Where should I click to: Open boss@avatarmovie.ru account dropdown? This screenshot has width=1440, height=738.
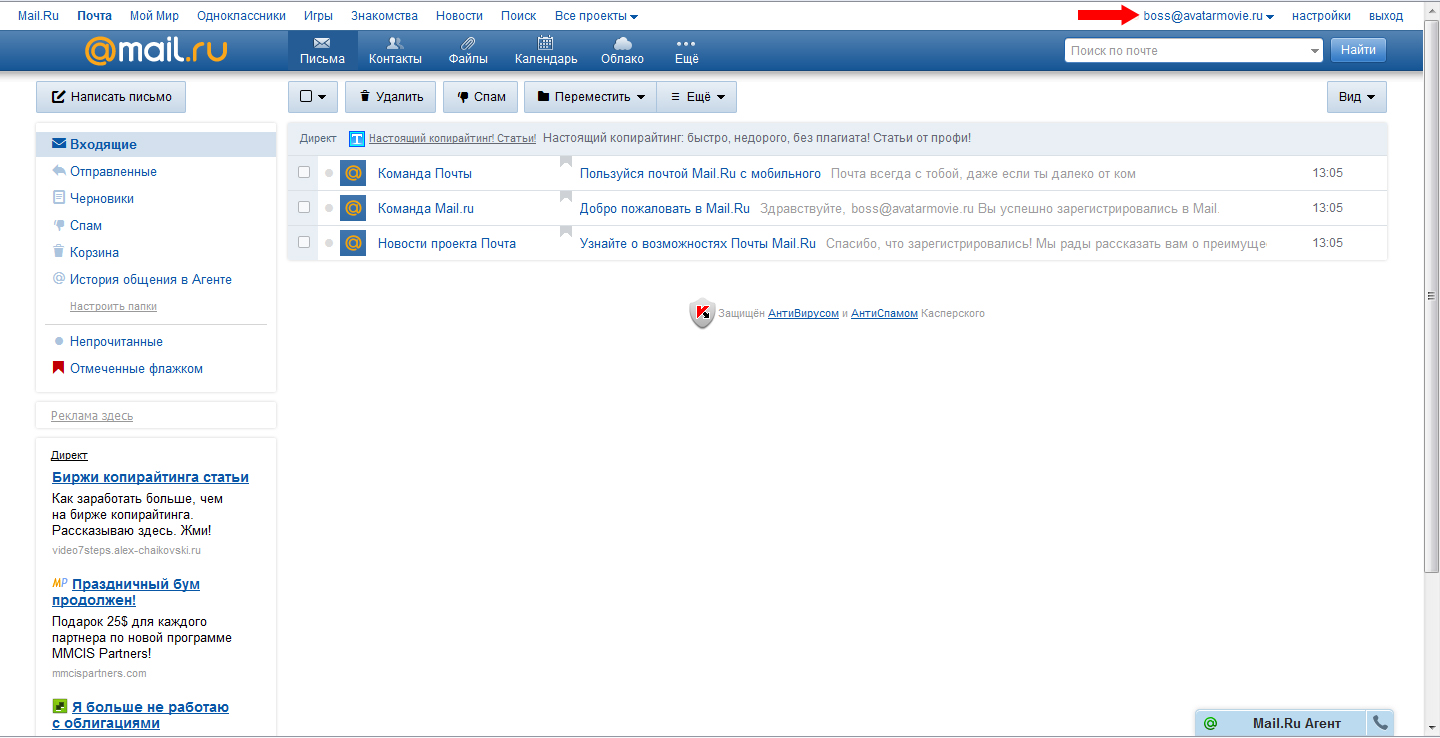1208,16
